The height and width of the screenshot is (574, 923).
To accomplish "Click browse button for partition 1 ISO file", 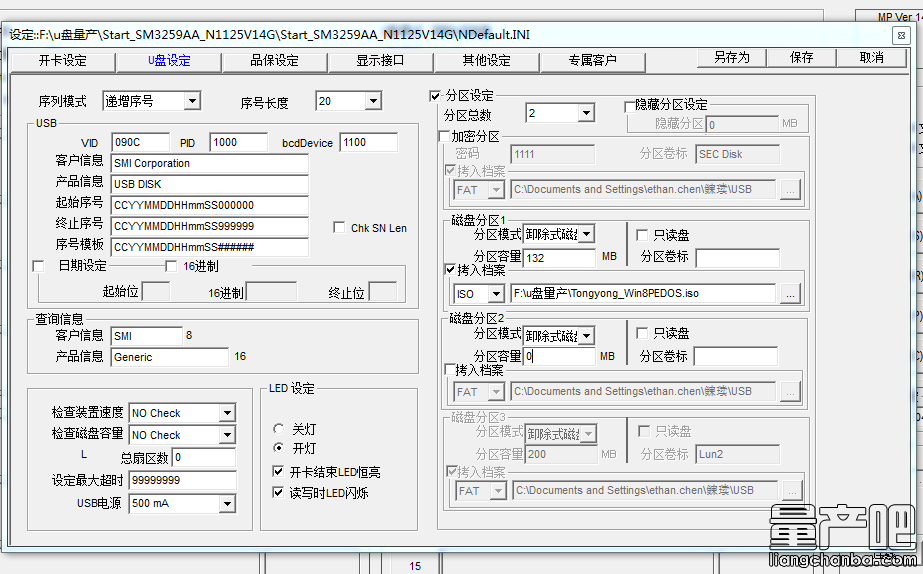I will tap(790, 294).
